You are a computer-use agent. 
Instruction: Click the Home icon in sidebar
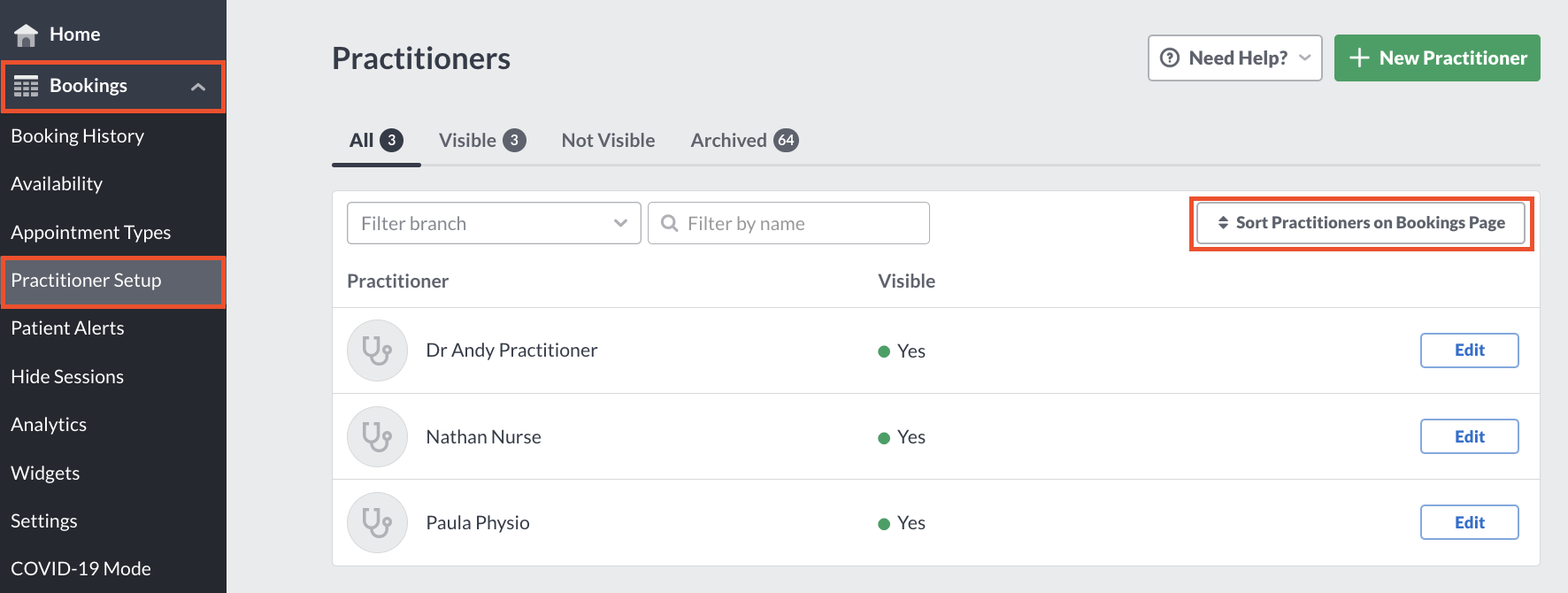pos(26,34)
